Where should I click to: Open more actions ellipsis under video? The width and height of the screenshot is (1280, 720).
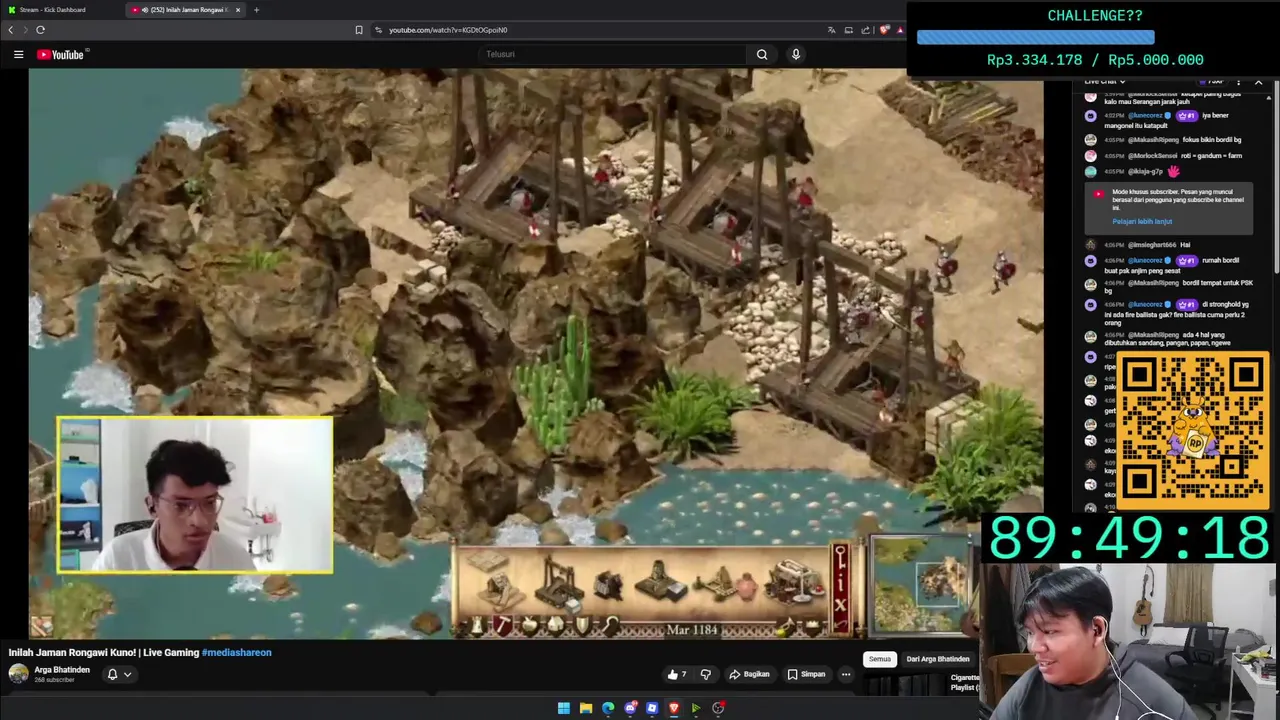[x=846, y=674]
